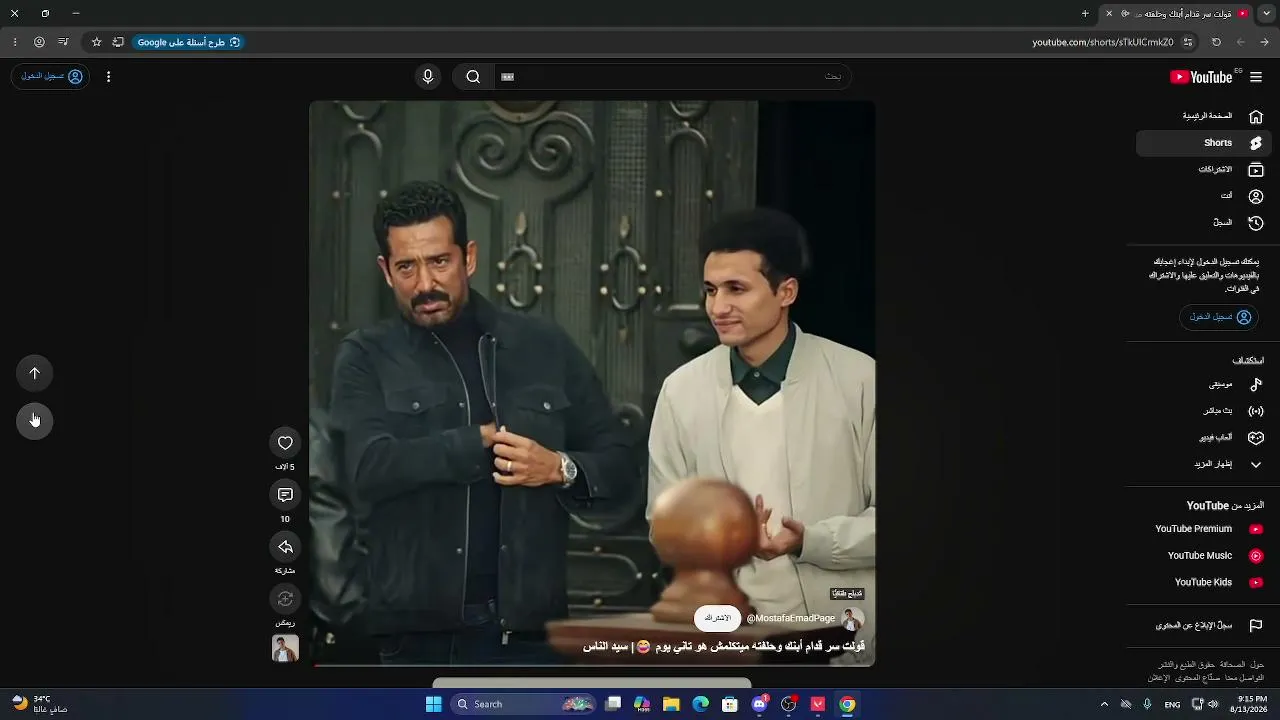
Task: Launch Microsoft Edge from the taskbar
Action: tap(701, 704)
